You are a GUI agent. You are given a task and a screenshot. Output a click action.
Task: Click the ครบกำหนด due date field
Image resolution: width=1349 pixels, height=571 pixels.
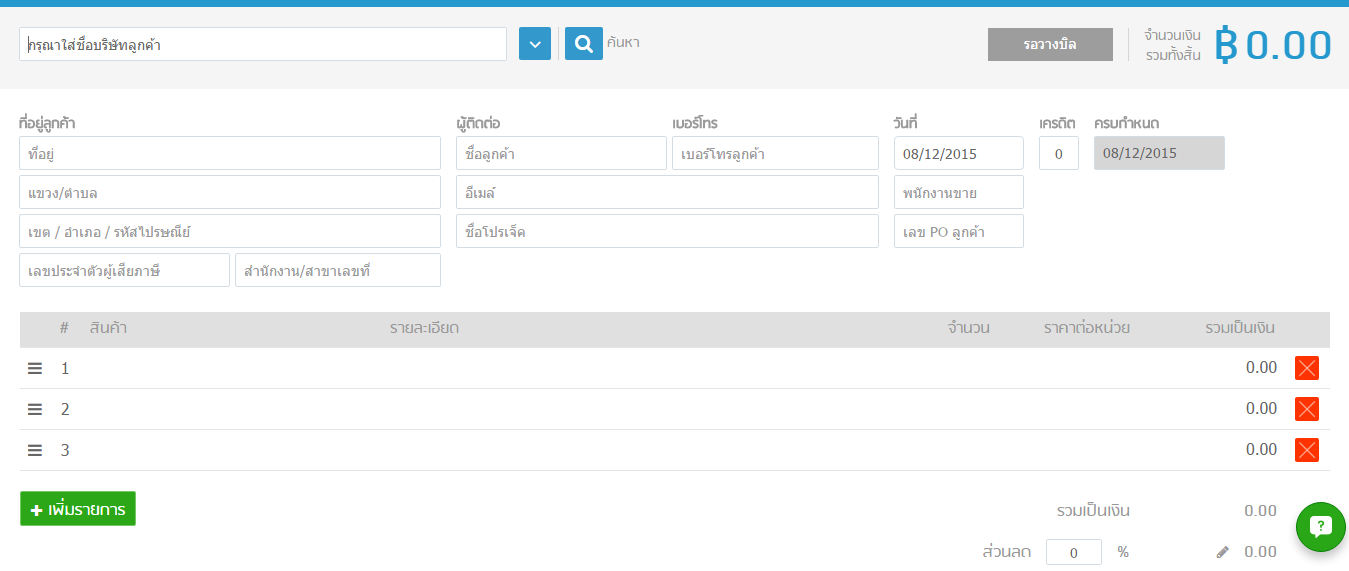point(1159,153)
